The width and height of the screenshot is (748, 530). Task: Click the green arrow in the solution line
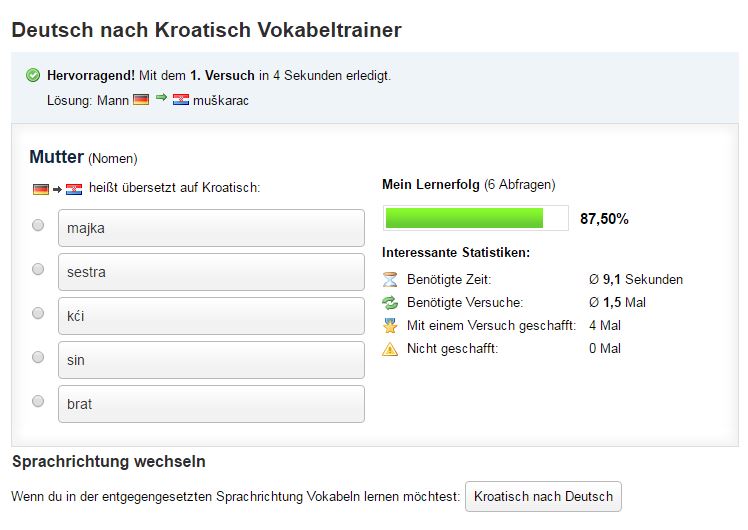pyautogui.click(x=161, y=99)
